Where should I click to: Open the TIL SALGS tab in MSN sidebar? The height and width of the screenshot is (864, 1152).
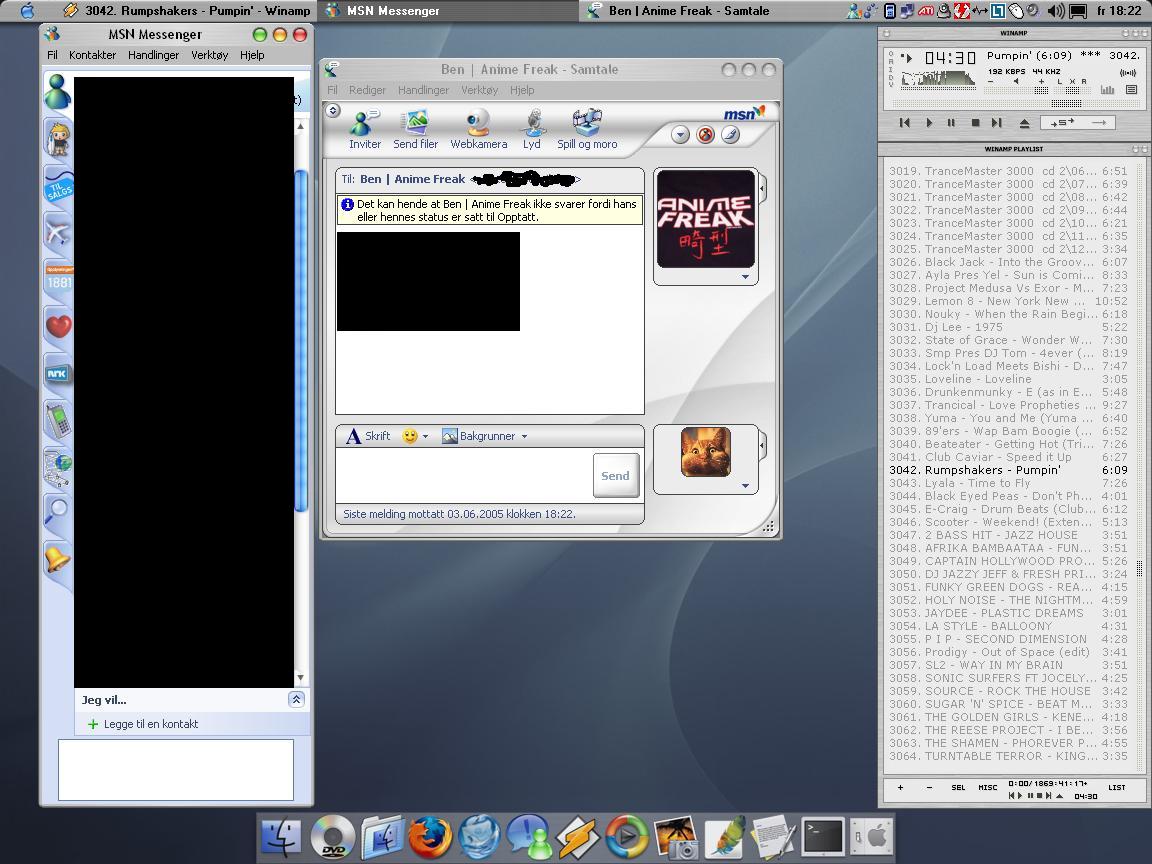[x=58, y=187]
